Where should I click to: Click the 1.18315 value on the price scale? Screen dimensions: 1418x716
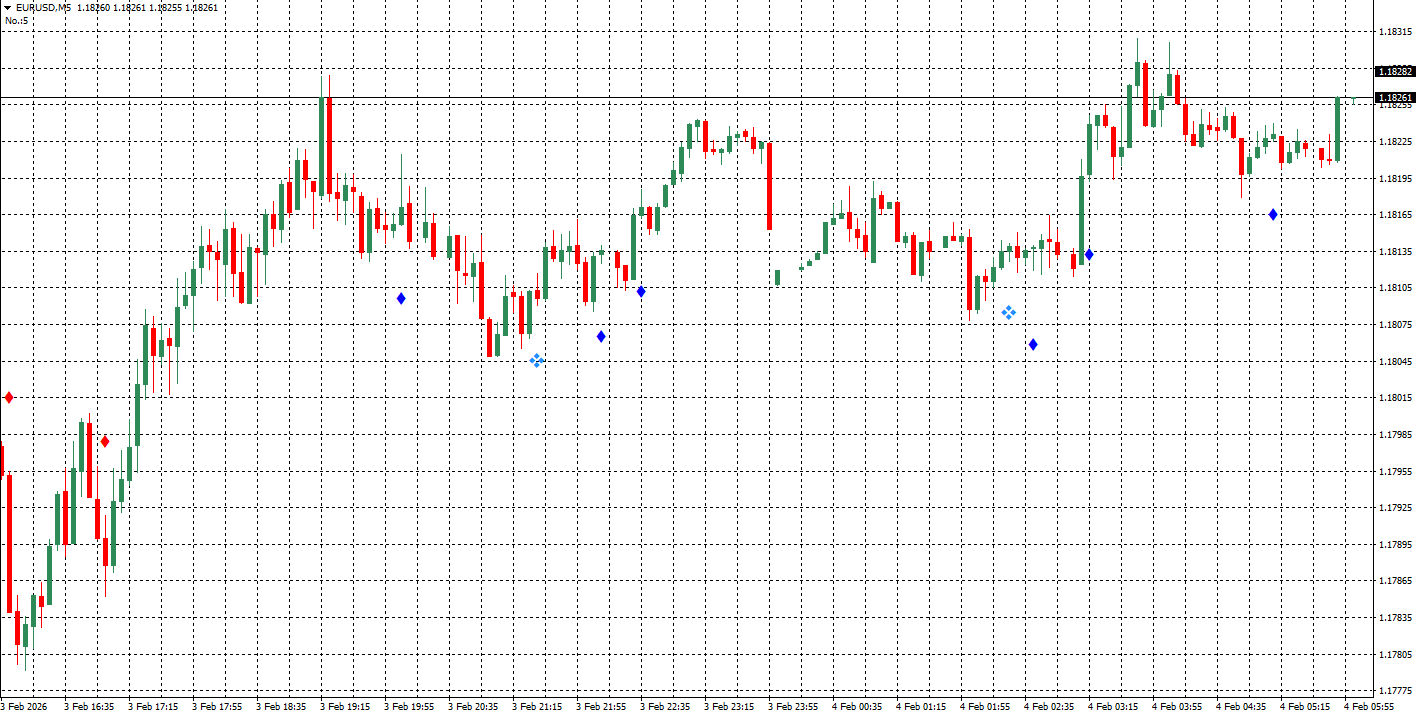1394,32
